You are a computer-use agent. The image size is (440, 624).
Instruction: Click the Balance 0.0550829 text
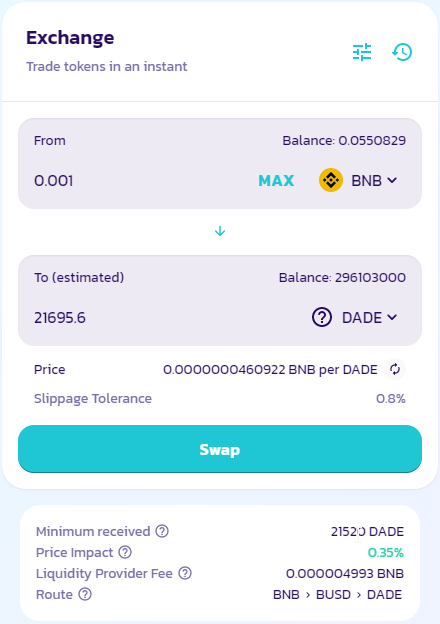[344, 140]
